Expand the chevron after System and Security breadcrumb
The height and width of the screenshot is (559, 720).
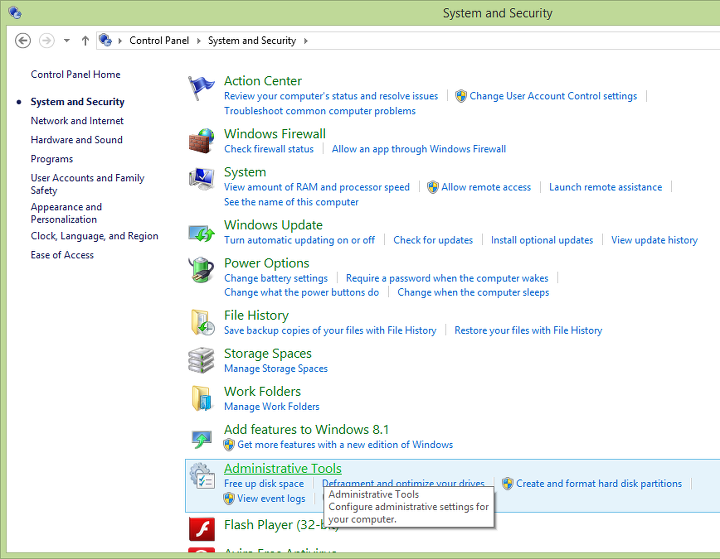(x=305, y=41)
